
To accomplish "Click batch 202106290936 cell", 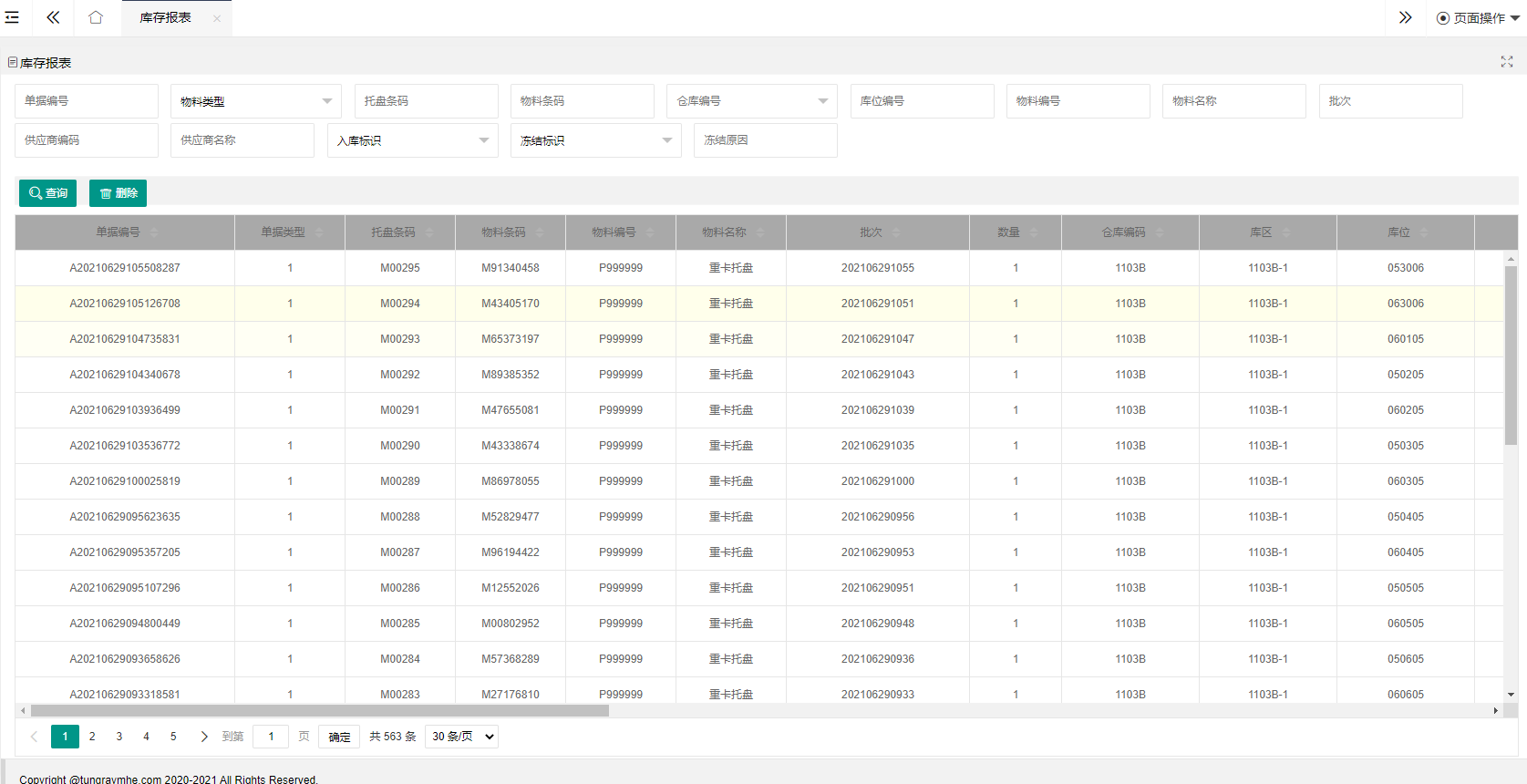I will coord(878,659).
